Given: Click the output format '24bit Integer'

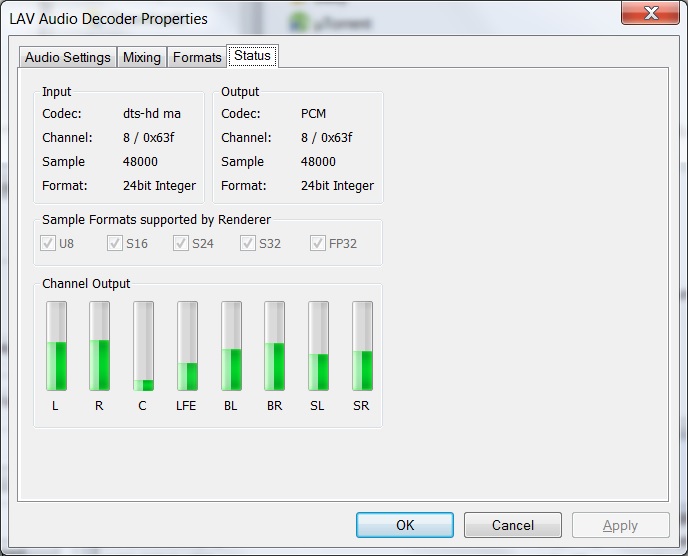Looking at the screenshot, I should click(x=337, y=186).
